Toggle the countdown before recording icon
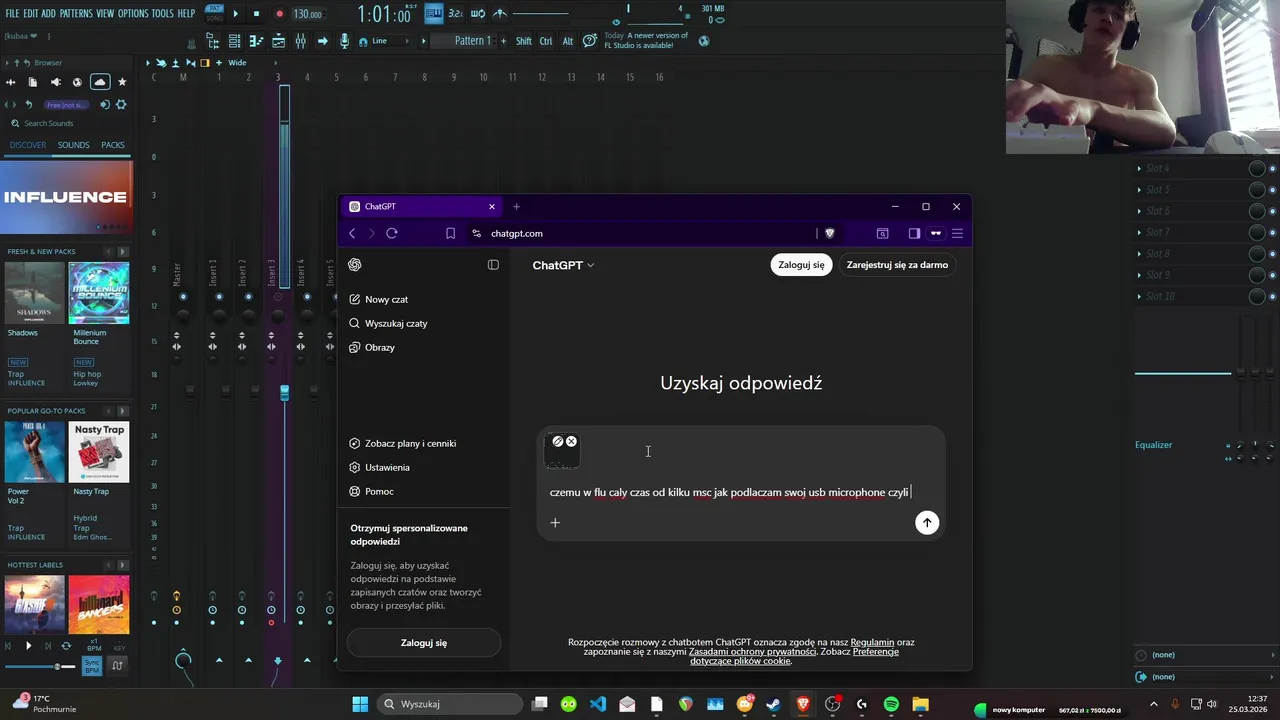Image resolution: width=1280 pixels, height=720 pixels. click(455, 14)
